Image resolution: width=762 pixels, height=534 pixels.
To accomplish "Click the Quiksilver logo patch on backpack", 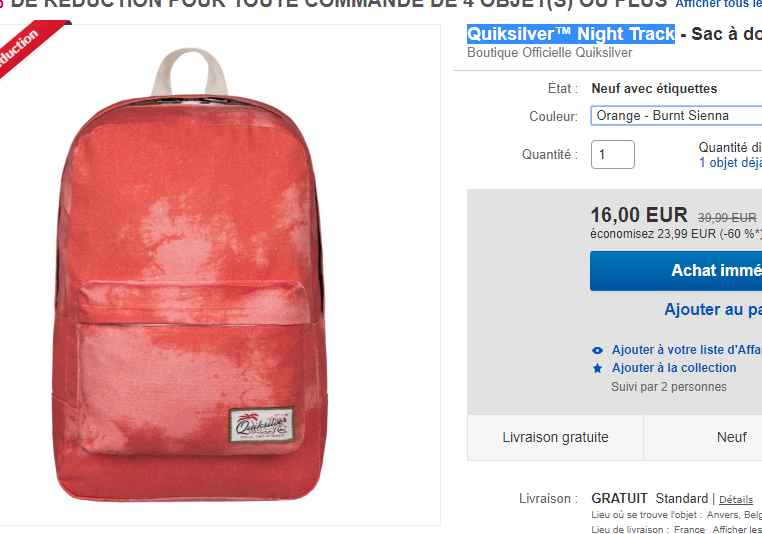I will [x=261, y=425].
